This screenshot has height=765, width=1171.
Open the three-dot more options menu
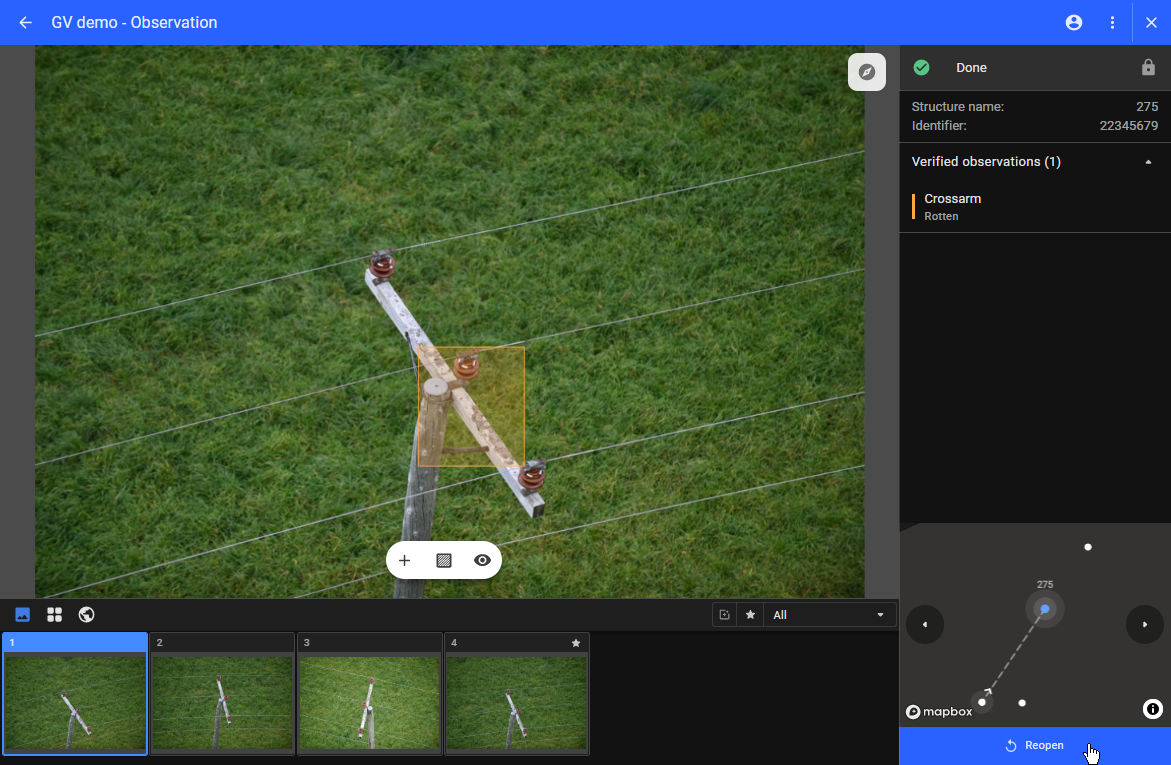(1112, 22)
